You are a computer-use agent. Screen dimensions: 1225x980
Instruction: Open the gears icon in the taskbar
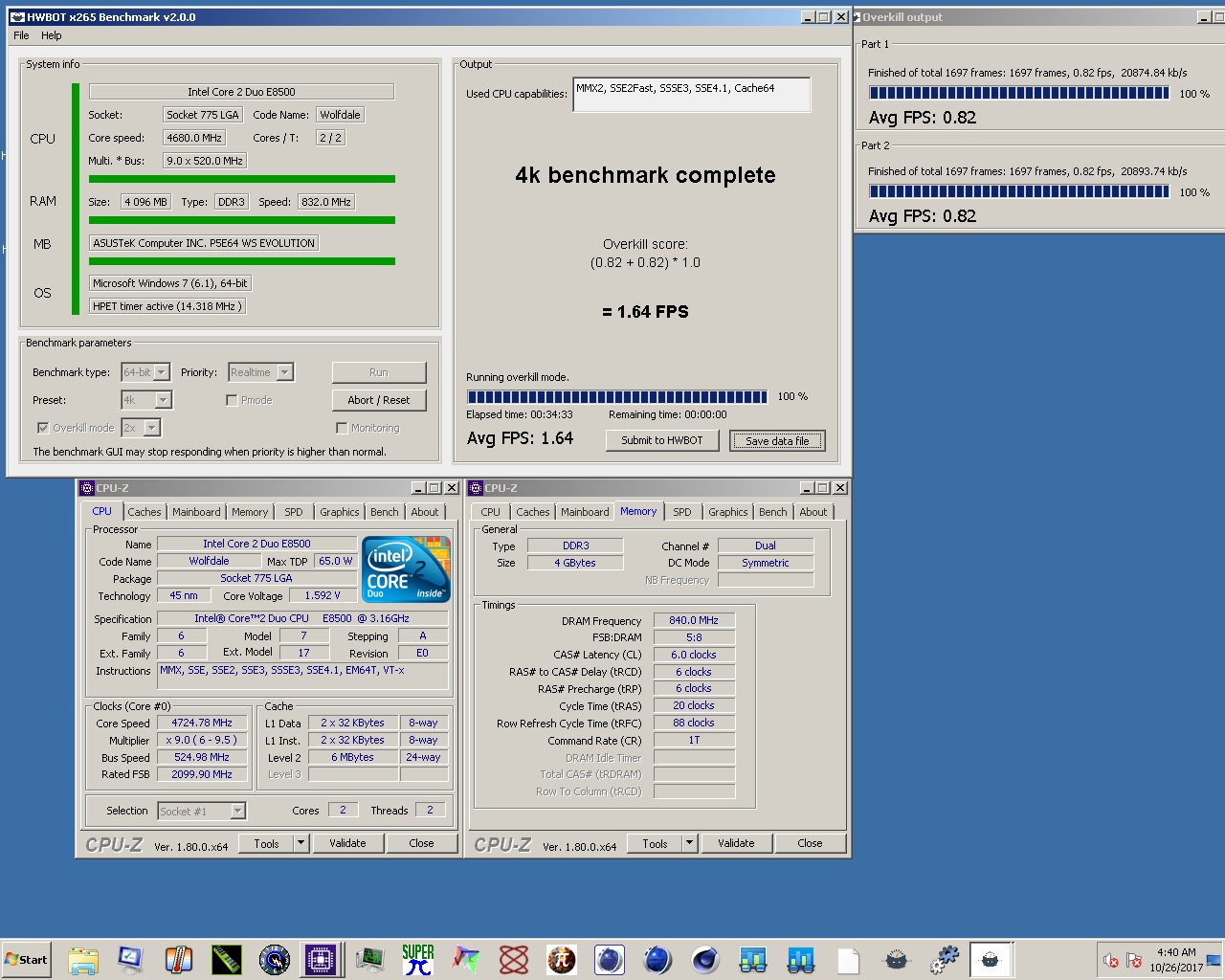[945, 959]
